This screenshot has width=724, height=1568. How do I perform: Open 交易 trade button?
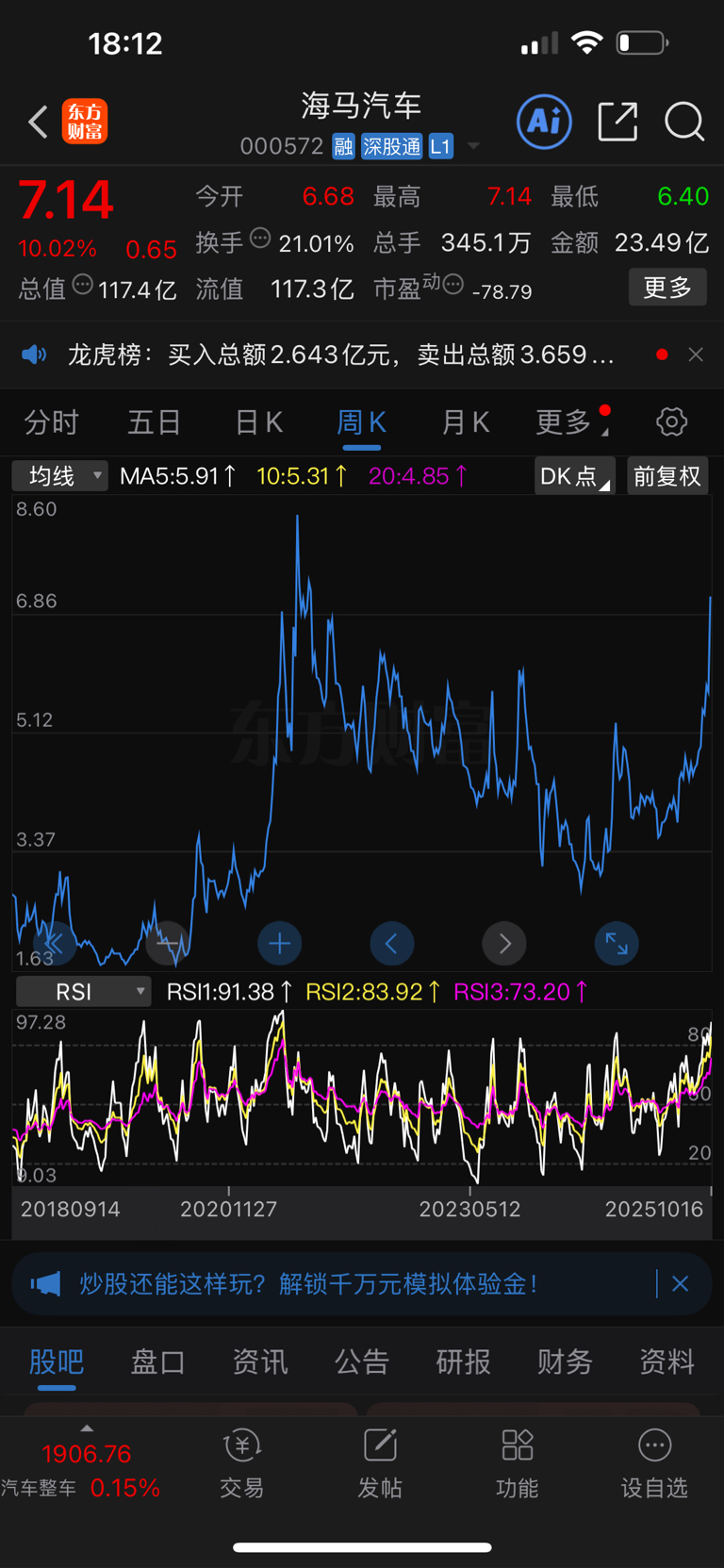242,1463
